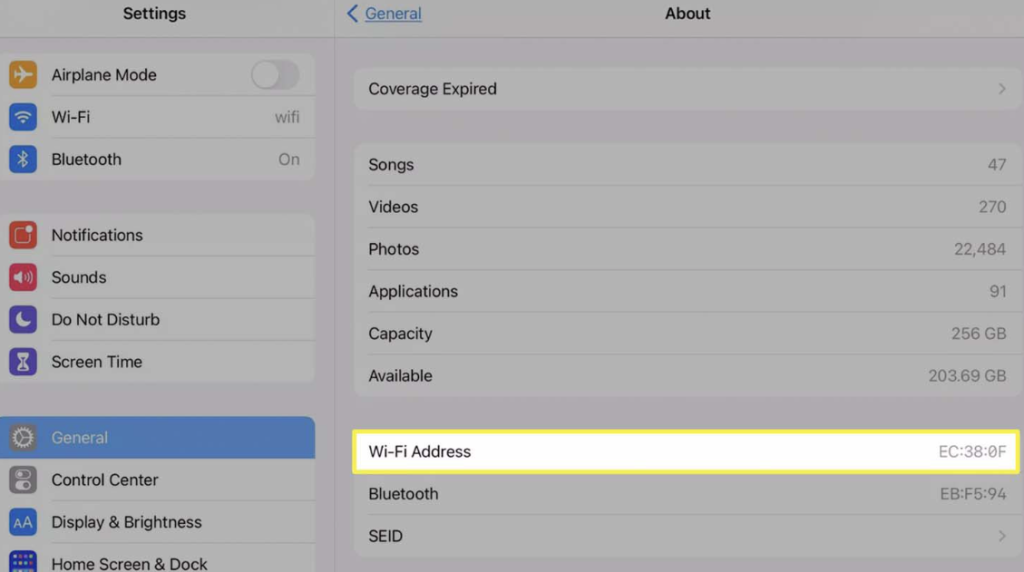Screen dimensions: 1024x572
Task: Open SEID details via its chevron
Action: [x=1001, y=536]
